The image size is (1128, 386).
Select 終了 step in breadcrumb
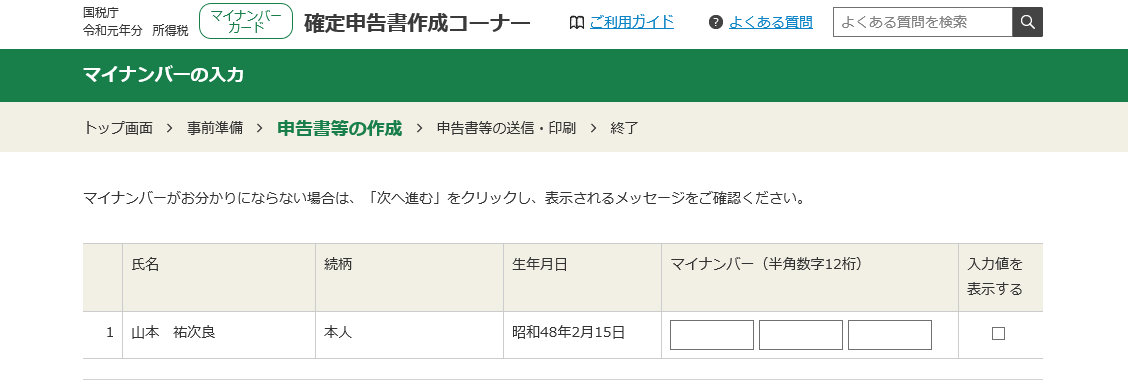click(x=624, y=128)
